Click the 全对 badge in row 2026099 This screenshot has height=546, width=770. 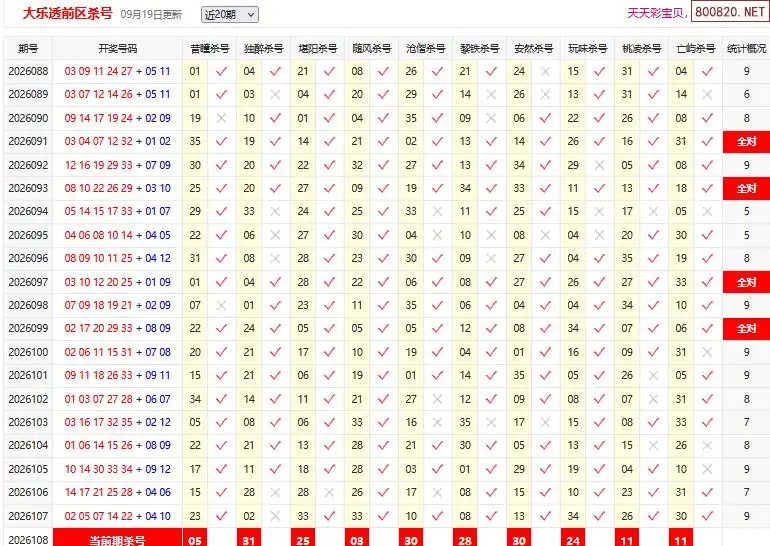746,328
